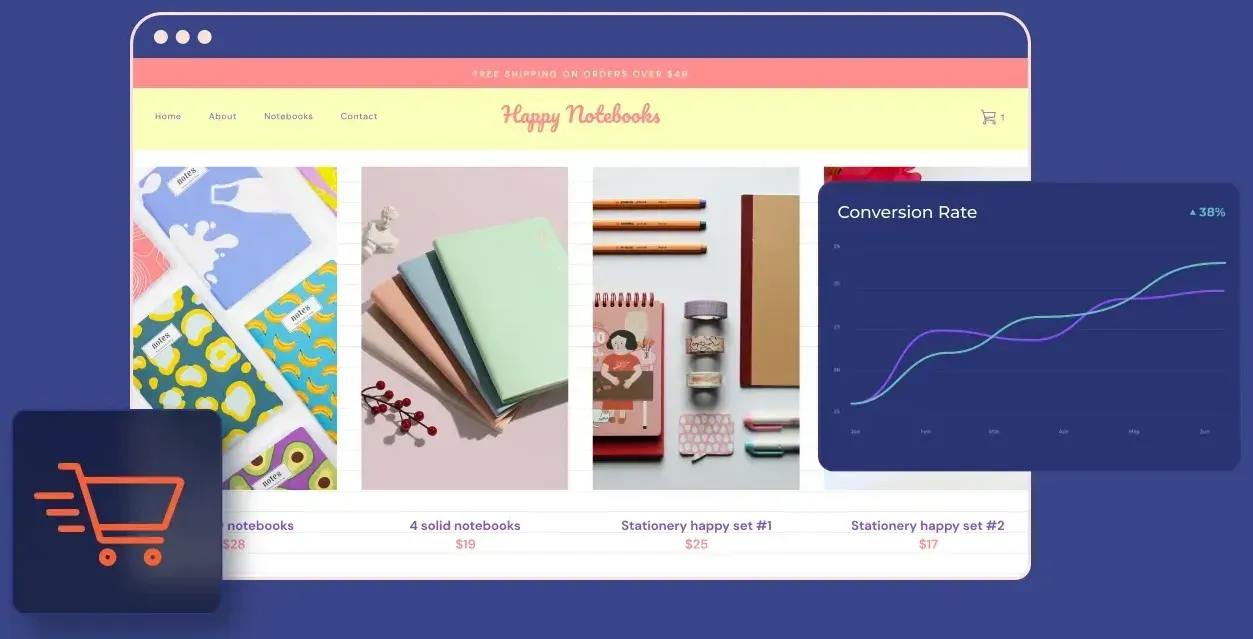
Task: Click the free shipping announcement banner
Action: click(x=581, y=74)
